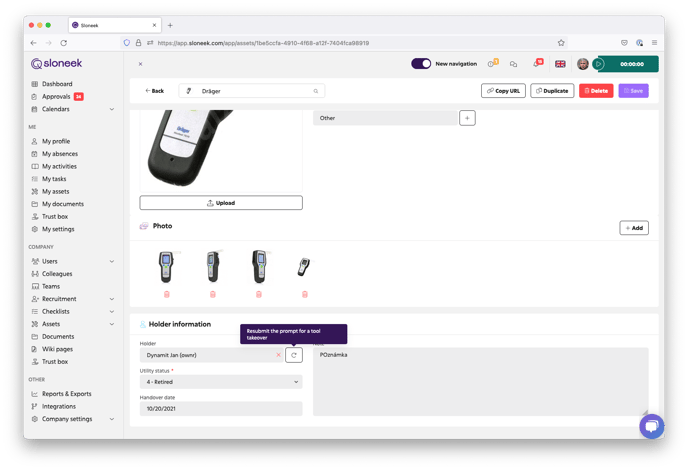
Task: Open My tasks
Action: click(x=54, y=179)
